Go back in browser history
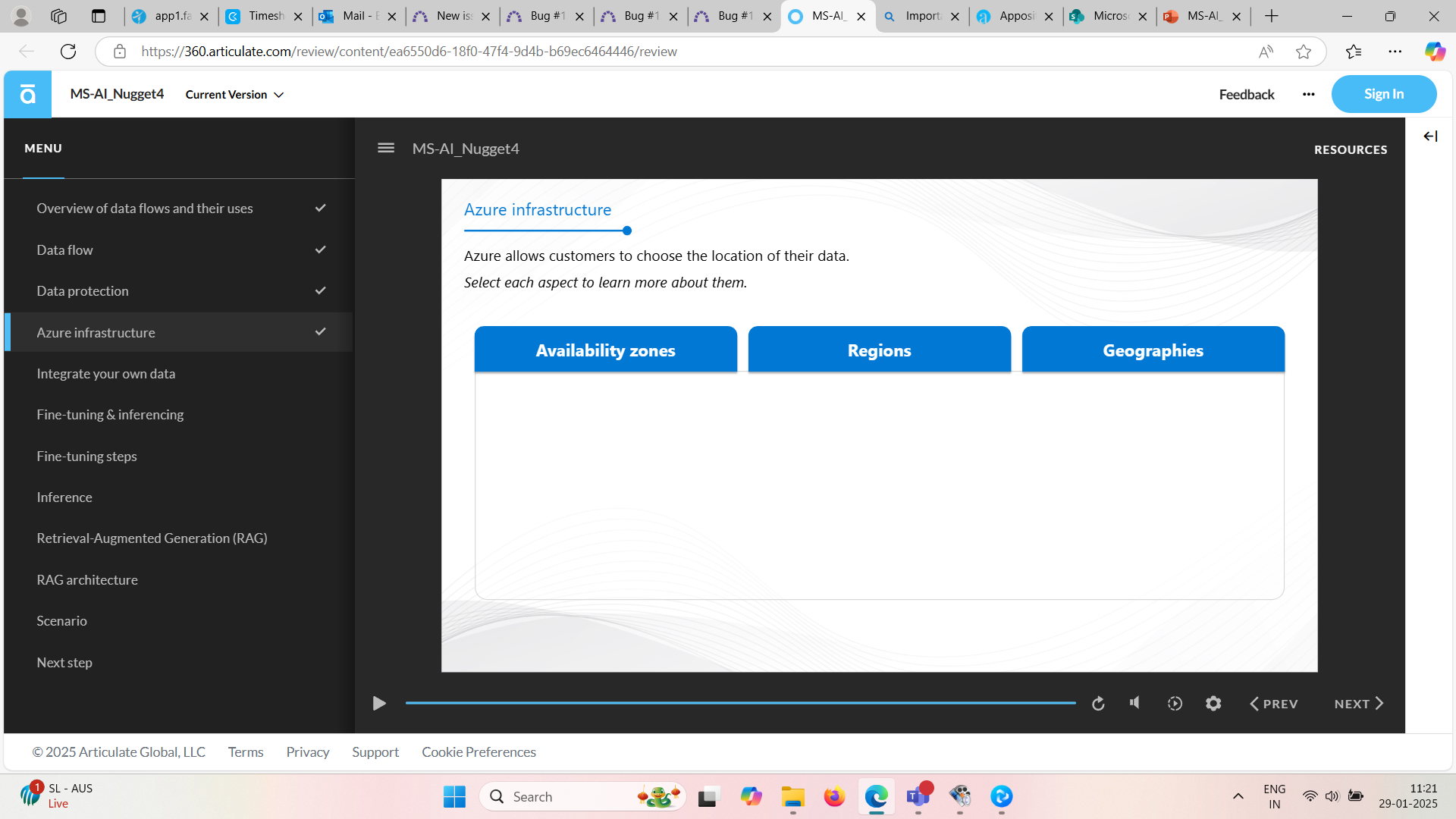Screen dimensions: 1456x819 coord(27,52)
